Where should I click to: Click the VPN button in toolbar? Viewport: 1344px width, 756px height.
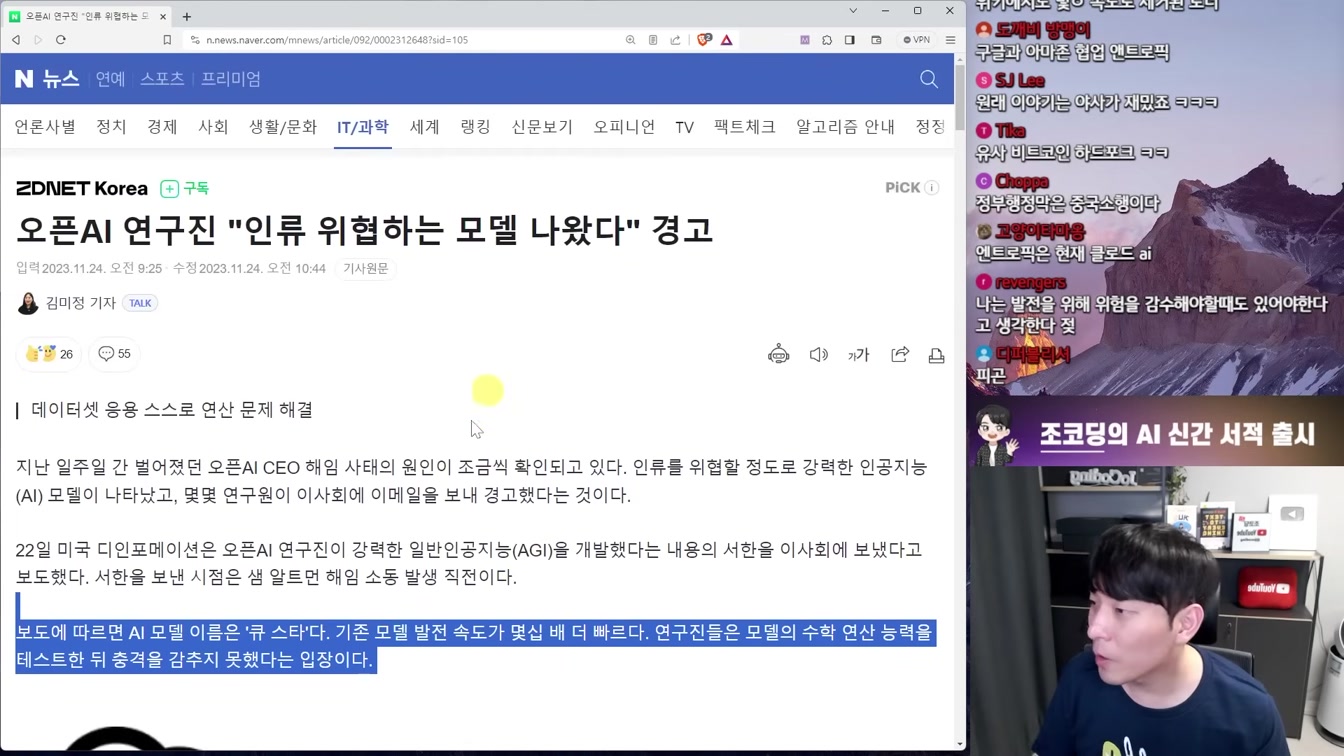(x=916, y=40)
